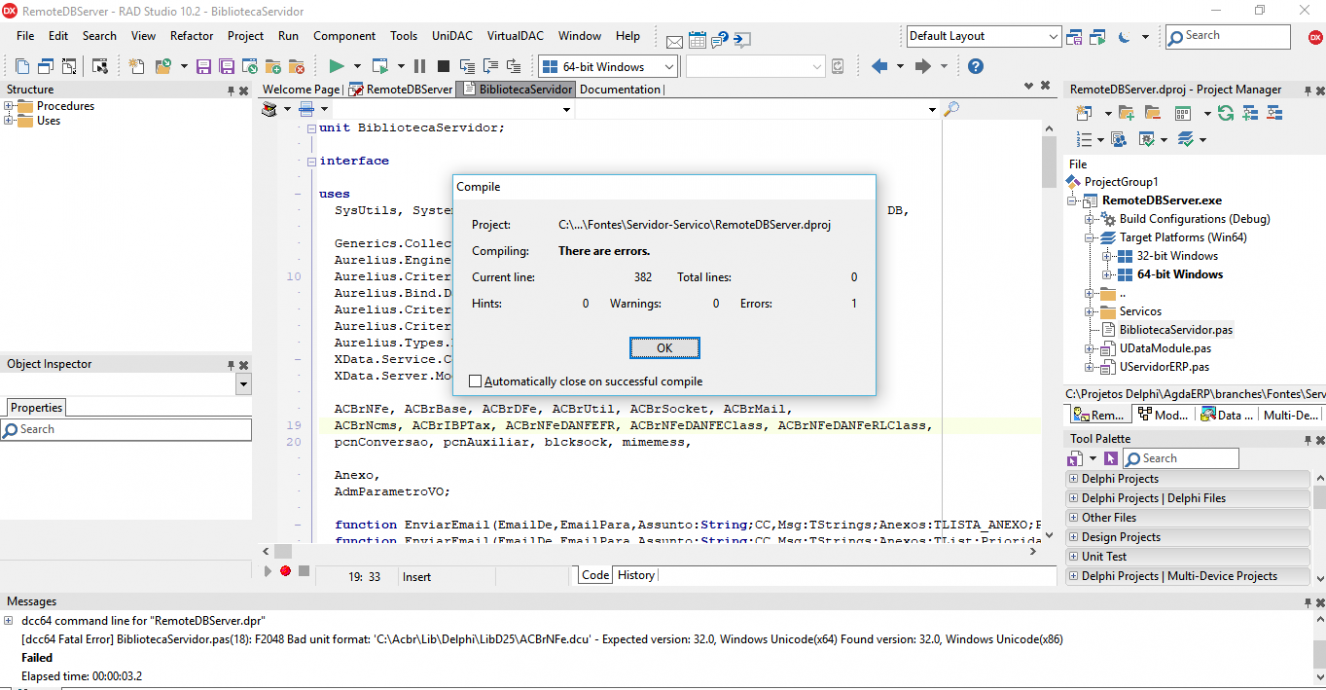This screenshot has height=690, width=1326.
Task: Open the 64-bit Windows platform dropdown
Action: pyautogui.click(x=668, y=67)
